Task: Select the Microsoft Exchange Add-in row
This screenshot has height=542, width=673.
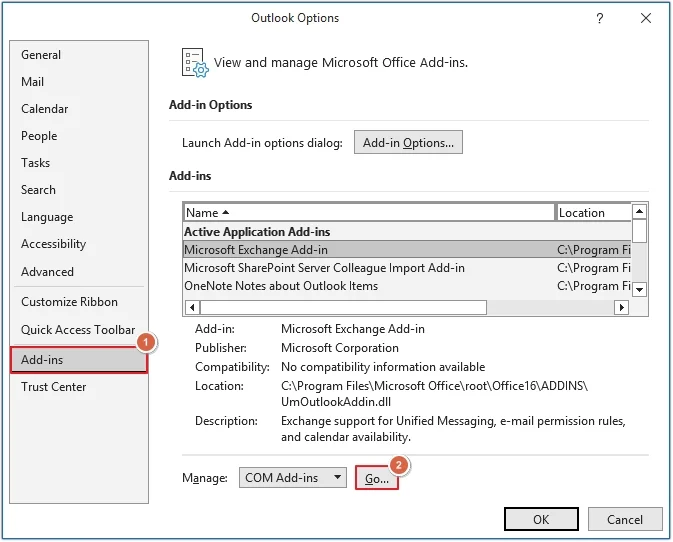Action: click(x=407, y=250)
